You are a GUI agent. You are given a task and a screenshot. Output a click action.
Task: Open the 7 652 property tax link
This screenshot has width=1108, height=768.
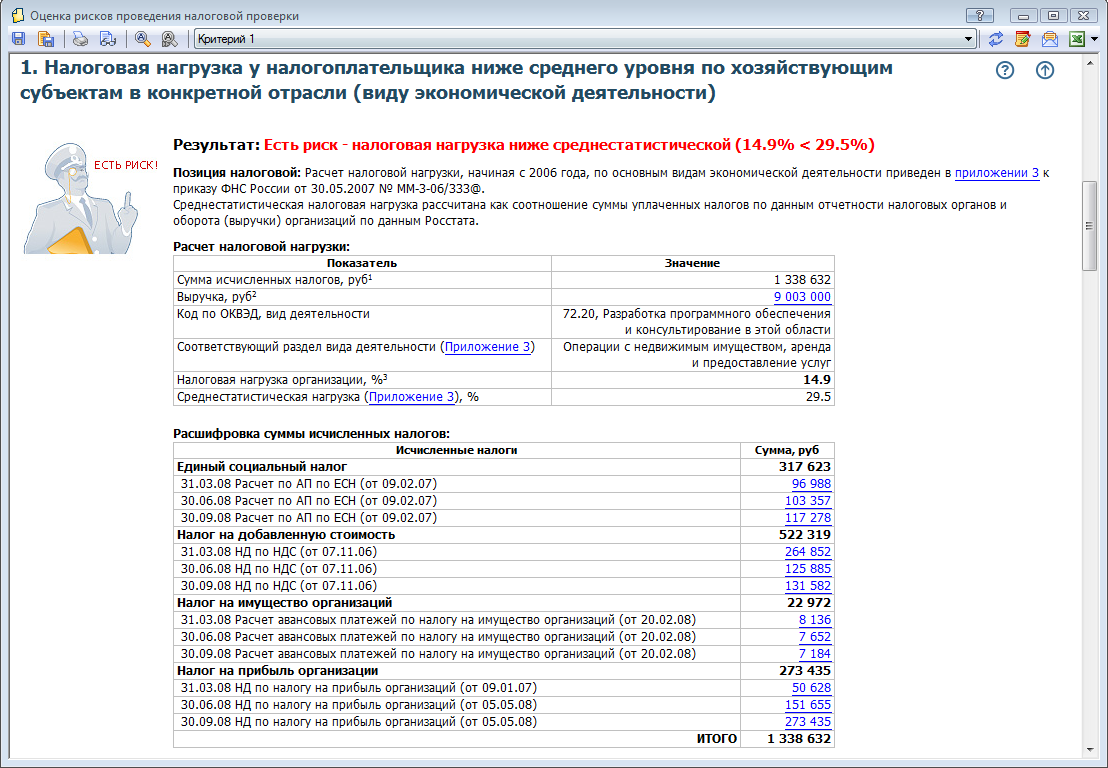[x=815, y=637]
